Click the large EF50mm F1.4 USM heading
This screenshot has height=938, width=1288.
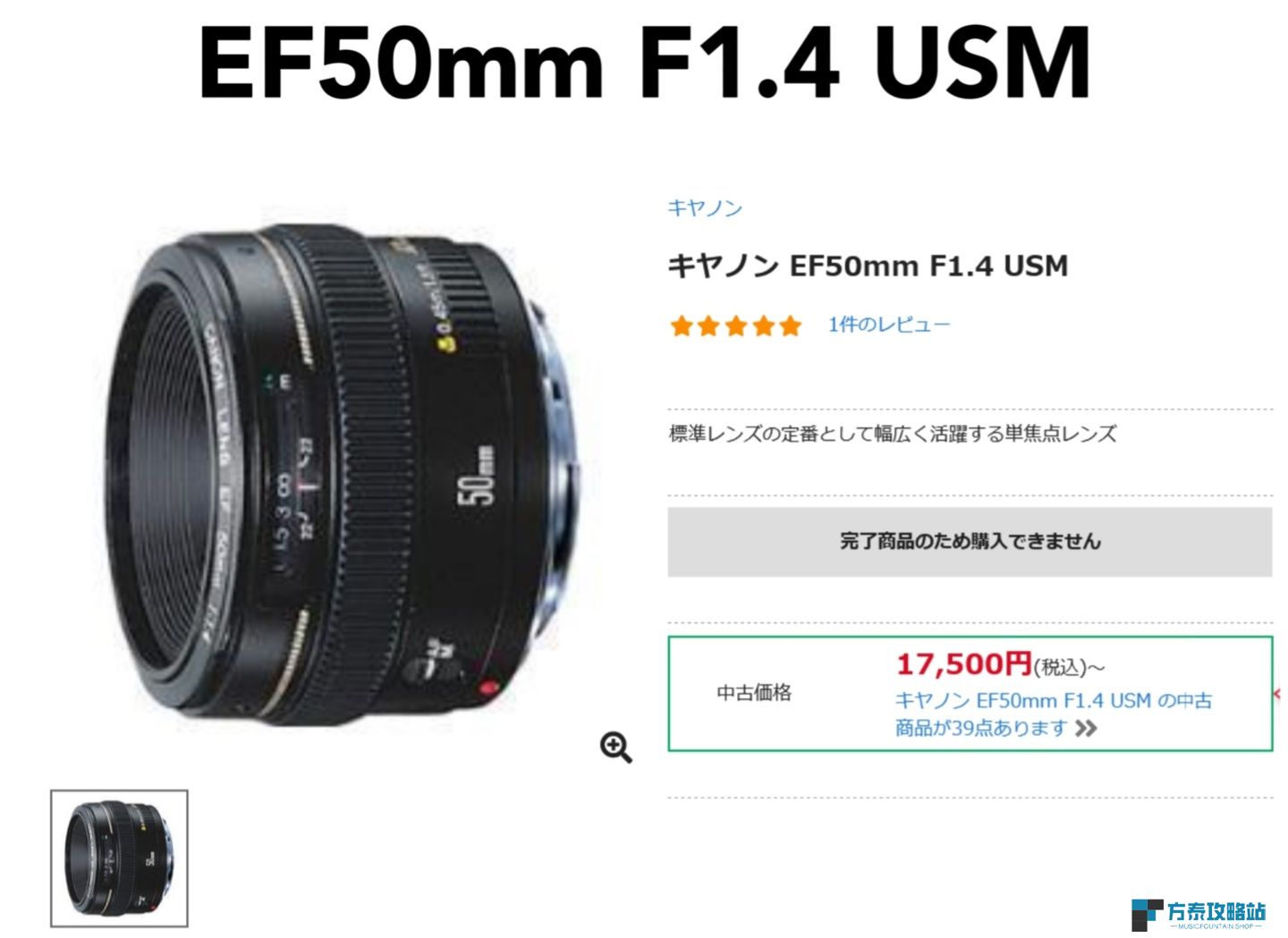pos(644,63)
